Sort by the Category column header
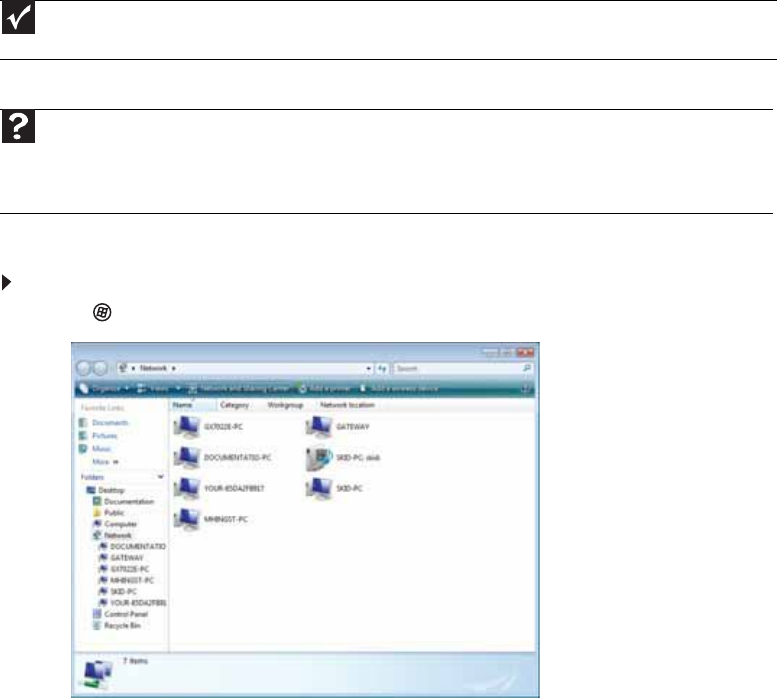The image size is (777, 698). pos(234,405)
